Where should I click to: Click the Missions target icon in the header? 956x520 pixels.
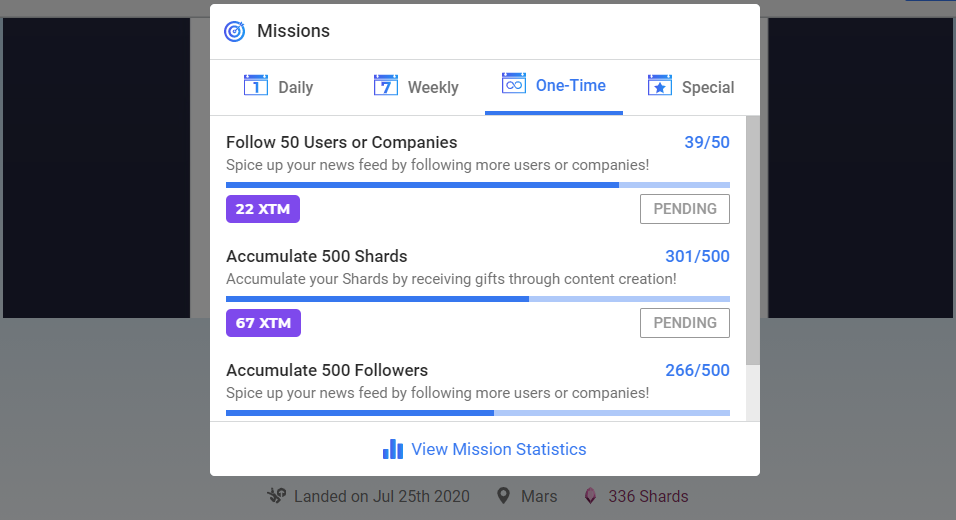[235, 31]
